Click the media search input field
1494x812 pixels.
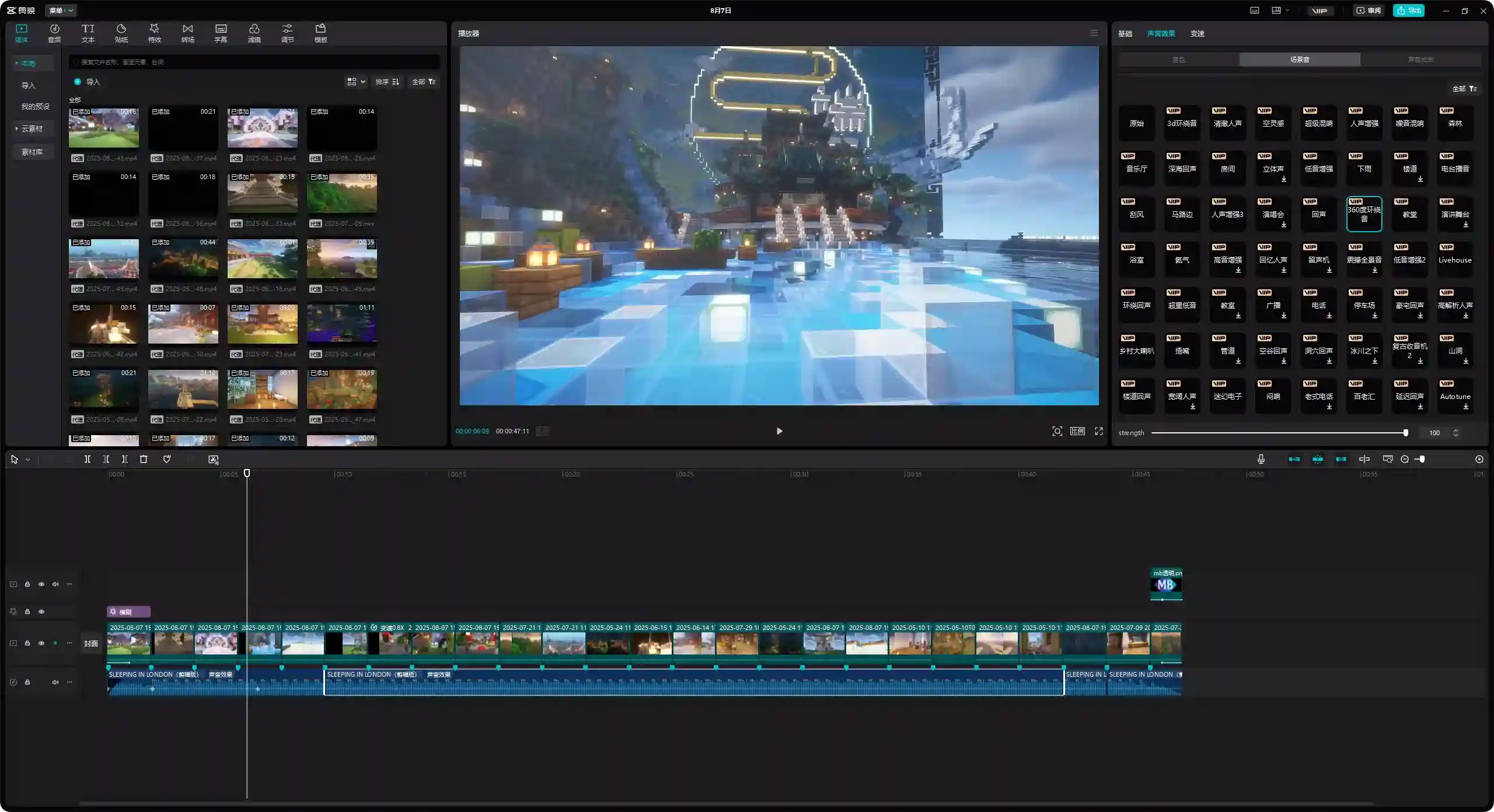coord(254,62)
